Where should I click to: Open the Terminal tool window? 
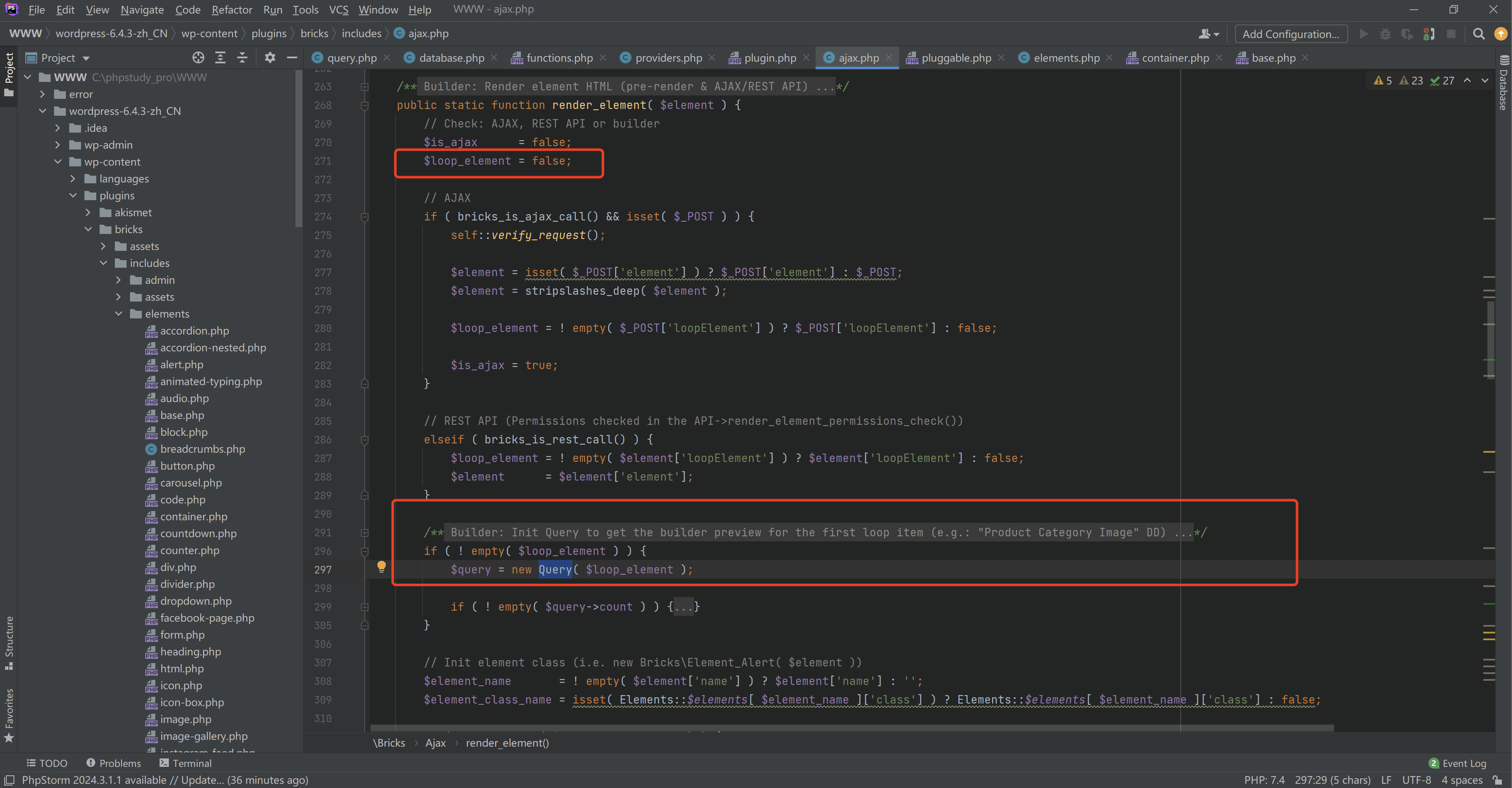185,764
